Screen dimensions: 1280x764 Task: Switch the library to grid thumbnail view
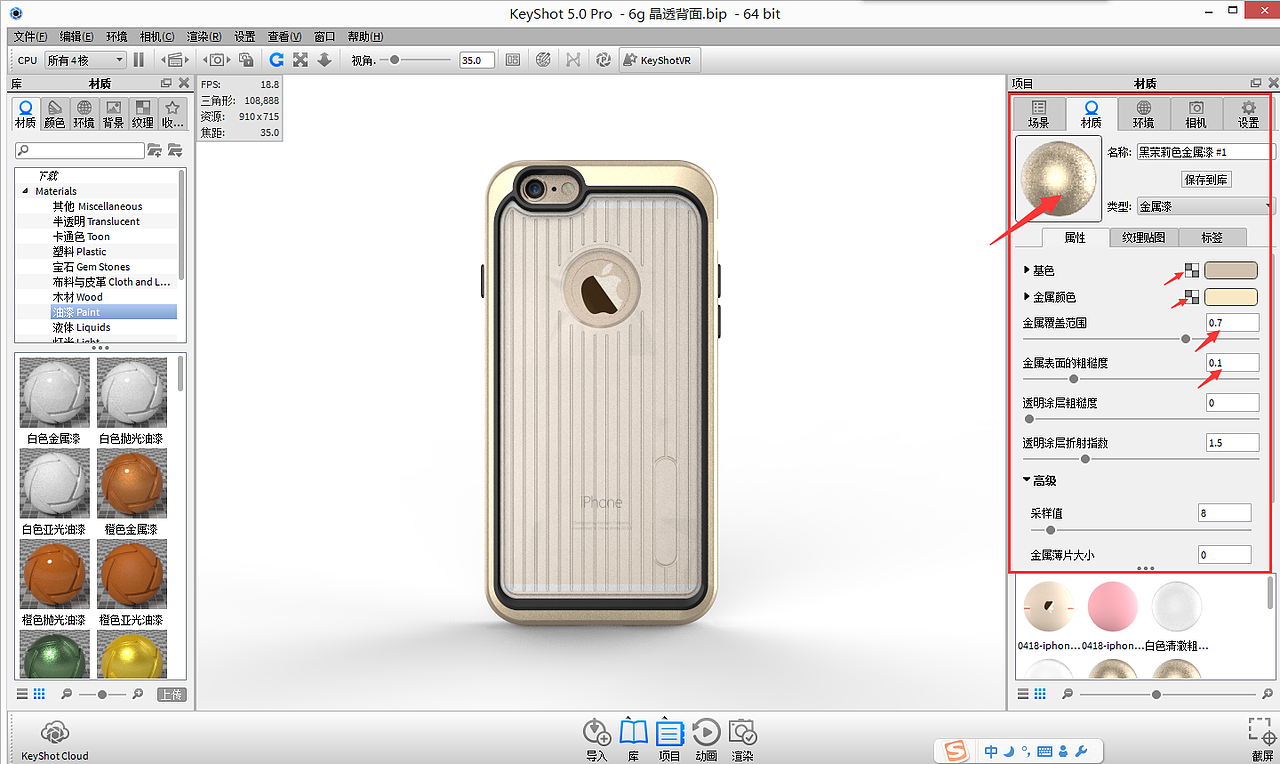tap(39, 693)
